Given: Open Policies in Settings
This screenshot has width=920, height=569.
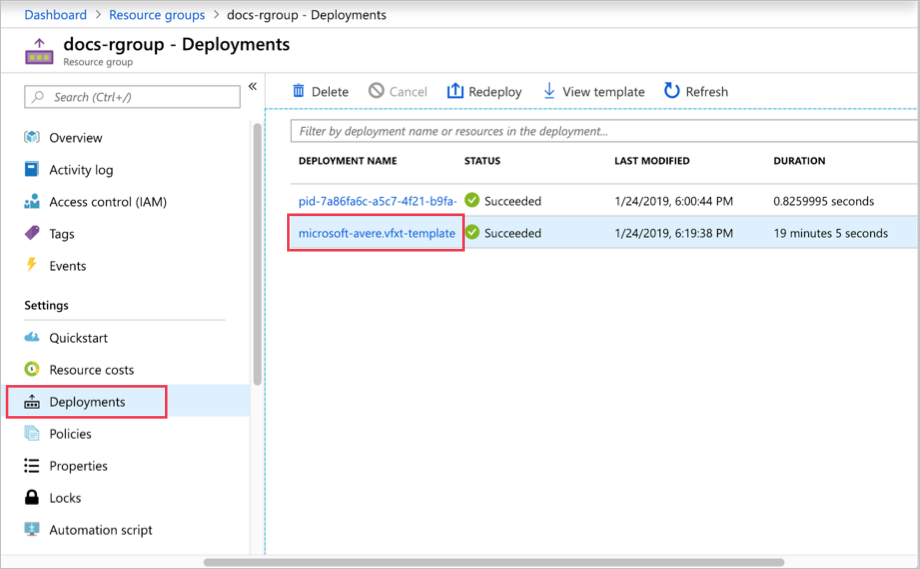Looking at the screenshot, I should click(70, 434).
